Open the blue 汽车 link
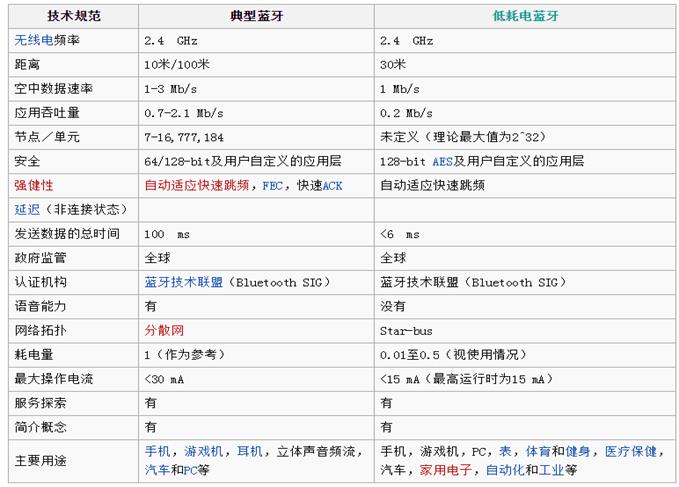The image size is (679, 487). click(x=158, y=470)
